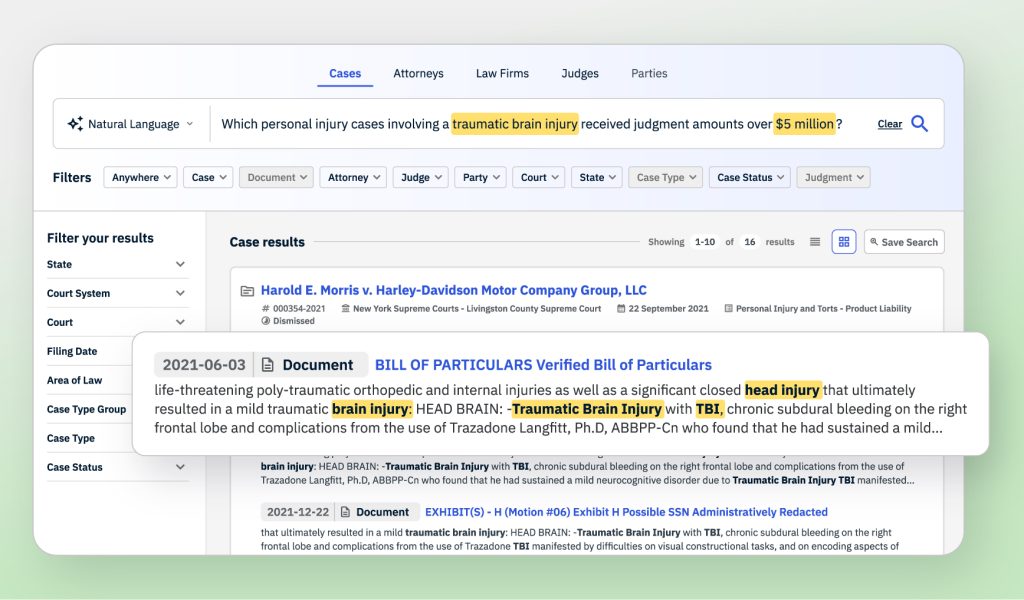This screenshot has width=1024, height=600.
Task: Click the Save Search button
Action: 903,242
